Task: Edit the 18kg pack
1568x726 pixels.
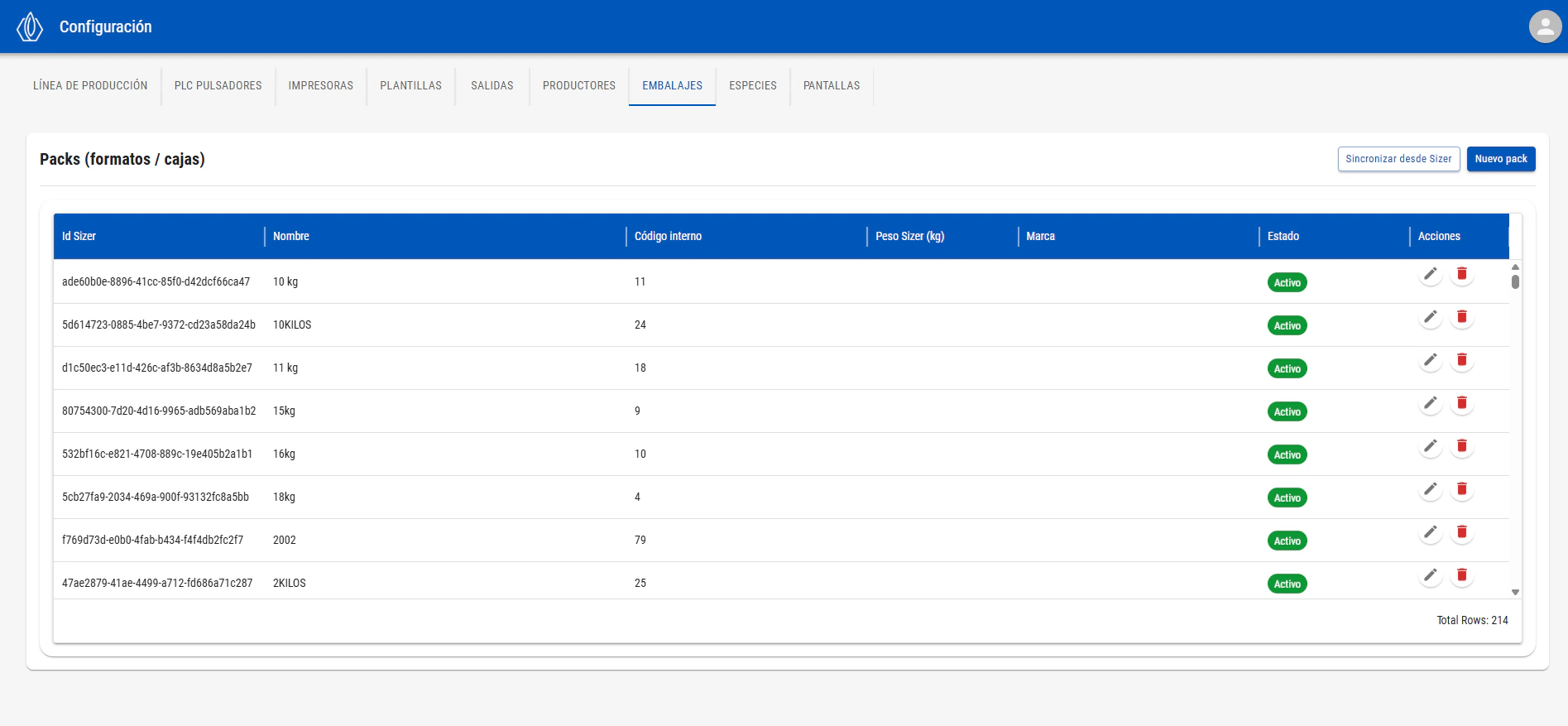Action: pos(1430,489)
